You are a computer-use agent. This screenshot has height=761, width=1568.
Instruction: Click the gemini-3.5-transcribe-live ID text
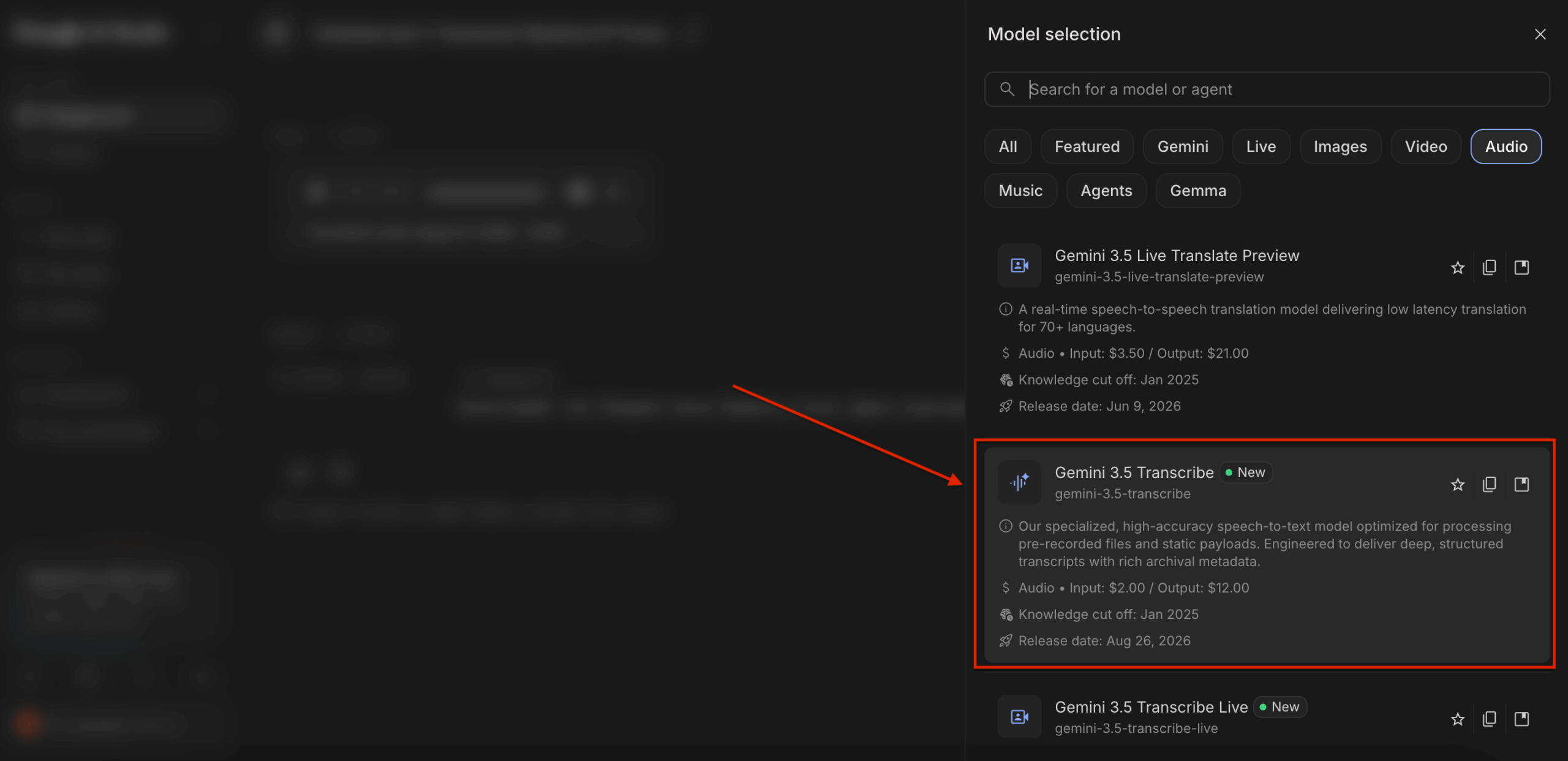tap(1136, 729)
